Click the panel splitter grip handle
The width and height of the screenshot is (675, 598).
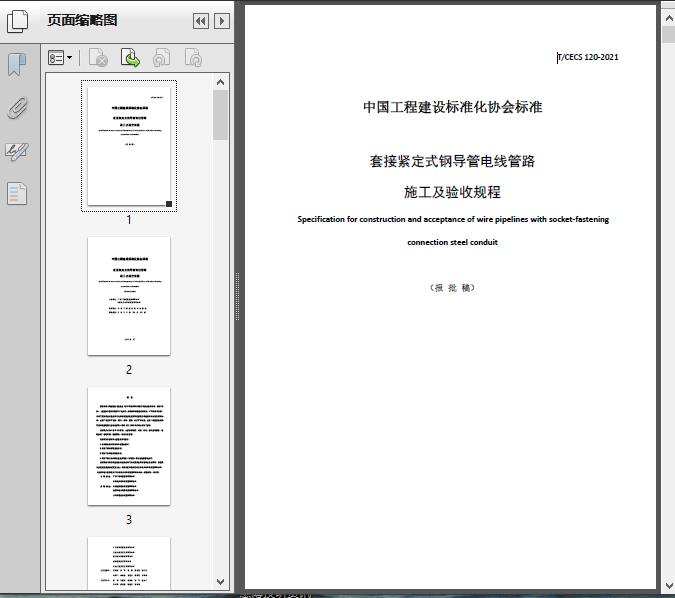coord(237,297)
